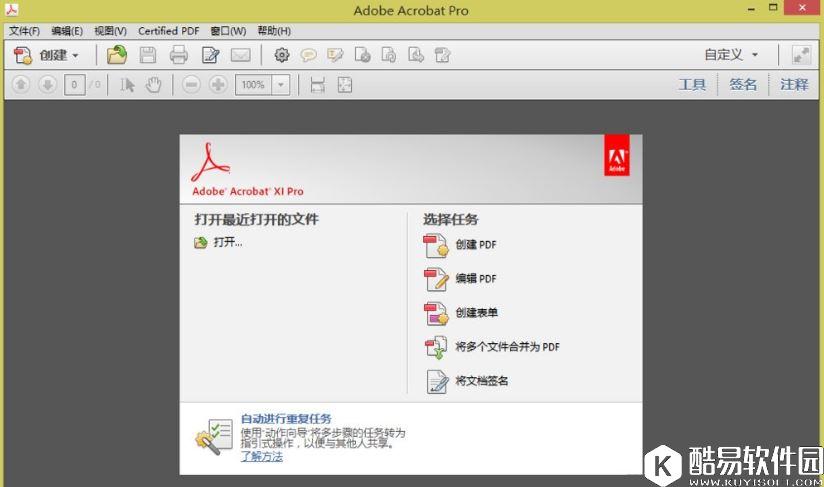Viewport: 824px width, 487px height.
Task: Choose the text selection cursor tool
Action: pos(127,85)
